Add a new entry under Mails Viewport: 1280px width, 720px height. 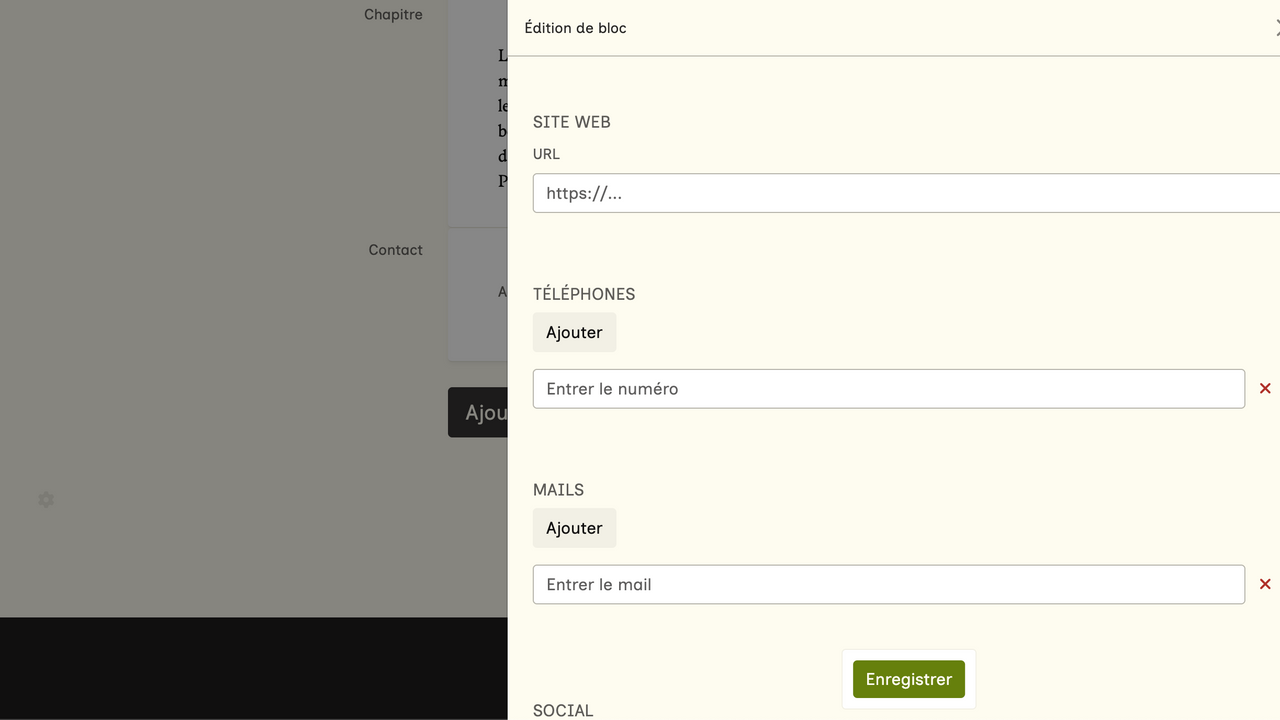[x=574, y=529]
